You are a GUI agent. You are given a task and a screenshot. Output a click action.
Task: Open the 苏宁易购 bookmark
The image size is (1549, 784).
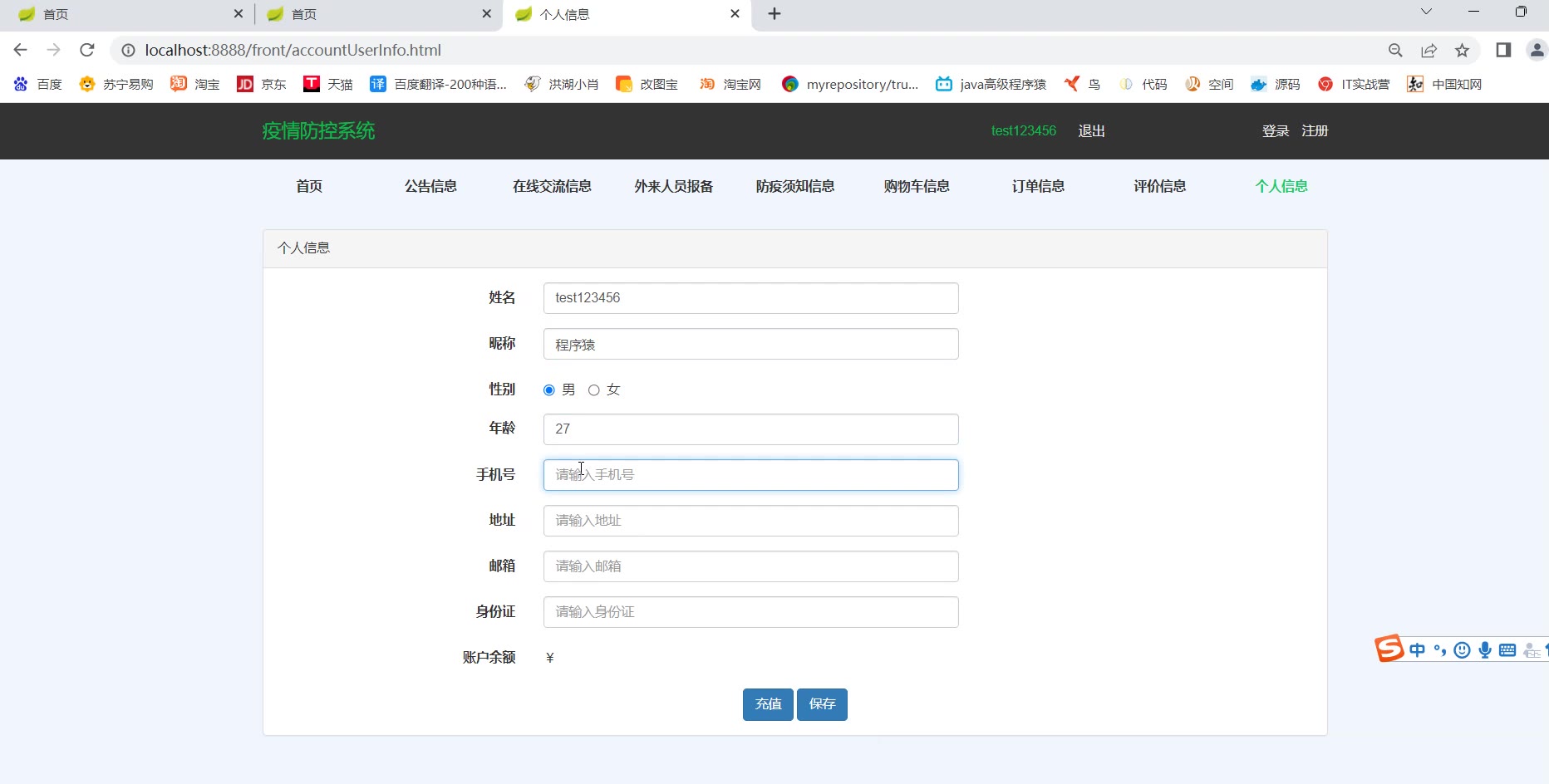[x=116, y=84]
